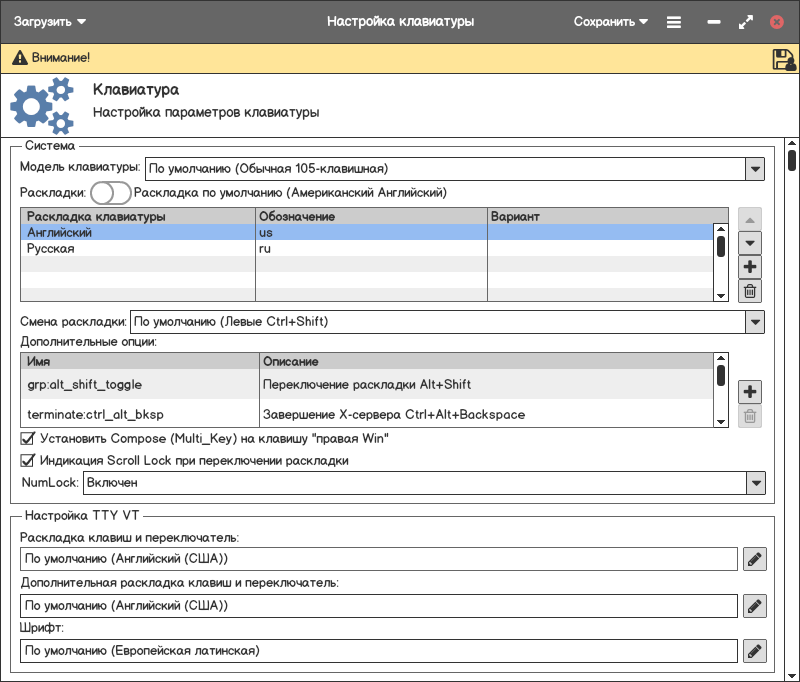Edit the TTY key layout and switcher field

coord(755,559)
